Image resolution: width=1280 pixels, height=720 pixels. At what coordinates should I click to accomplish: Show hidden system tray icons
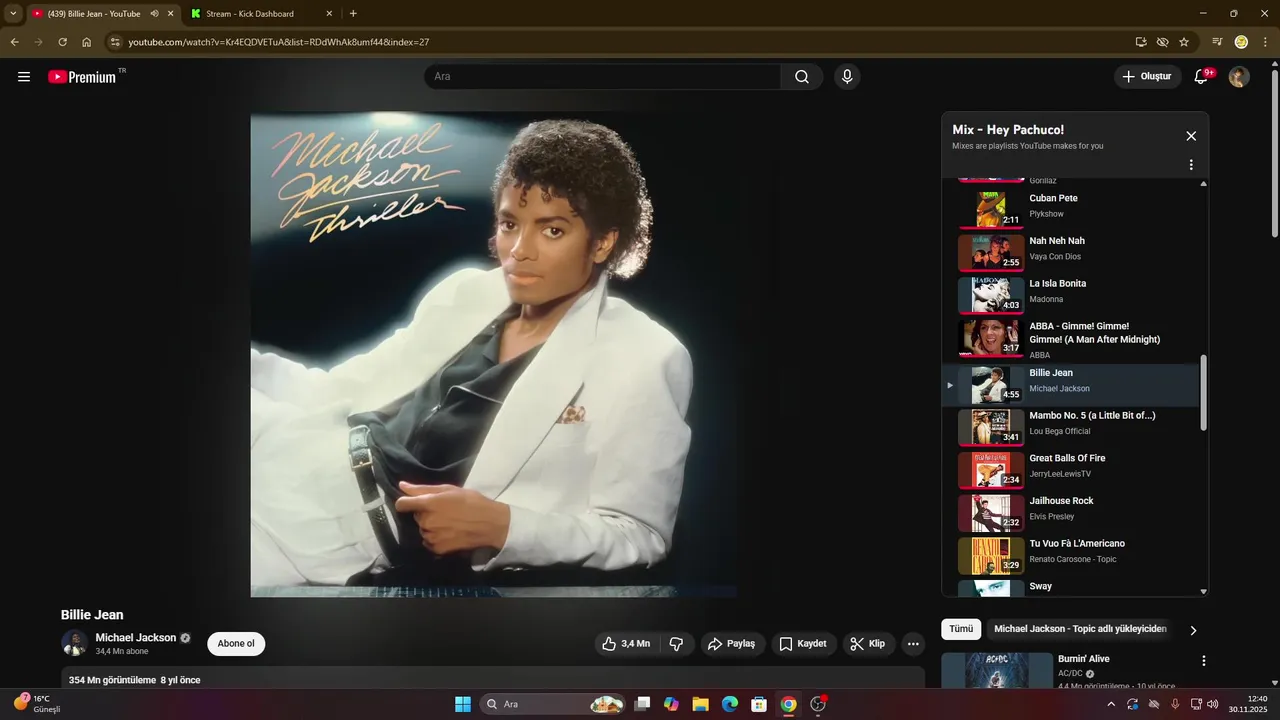tap(1111, 704)
